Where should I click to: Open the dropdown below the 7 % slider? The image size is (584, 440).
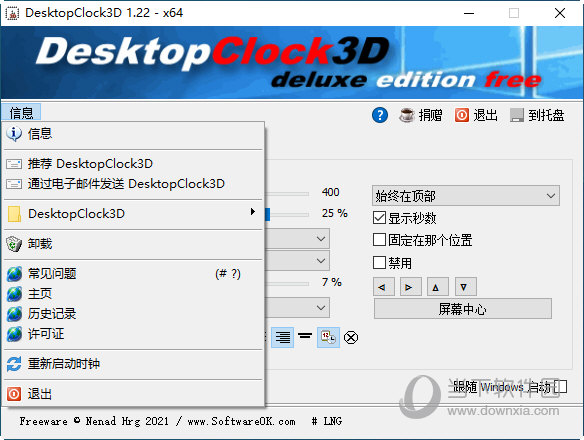click(x=297, y=308)
